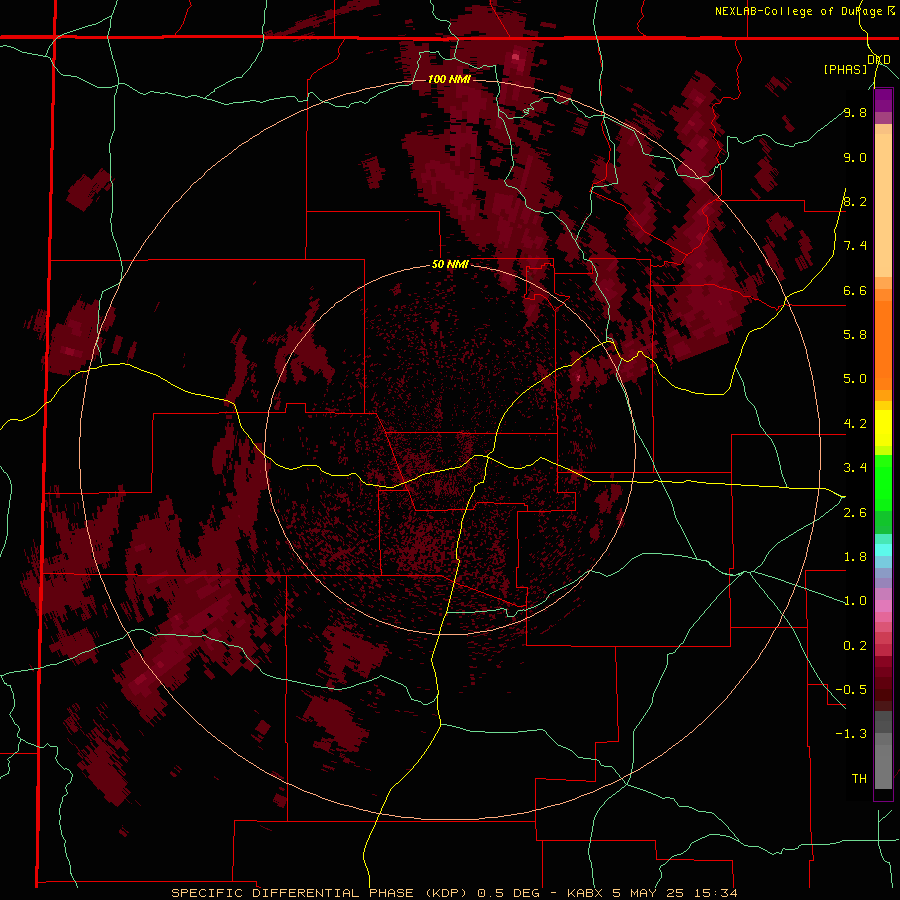Click the -1.3 scale value
This screenshot has width=900, height=900.
coord(851,734)
